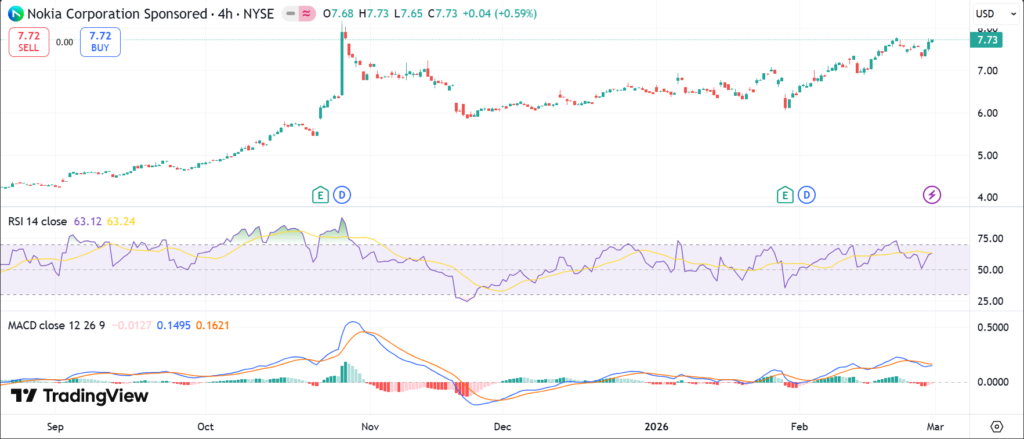Click the 7.73 current price label
The height and width of the screenshot is (439, 1024).
(x=985, y=40)
